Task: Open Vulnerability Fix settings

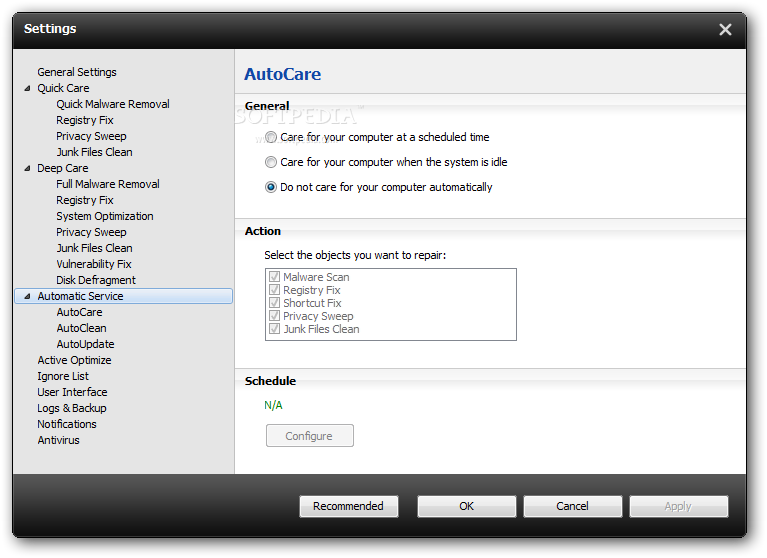Action: click(93, 264)
